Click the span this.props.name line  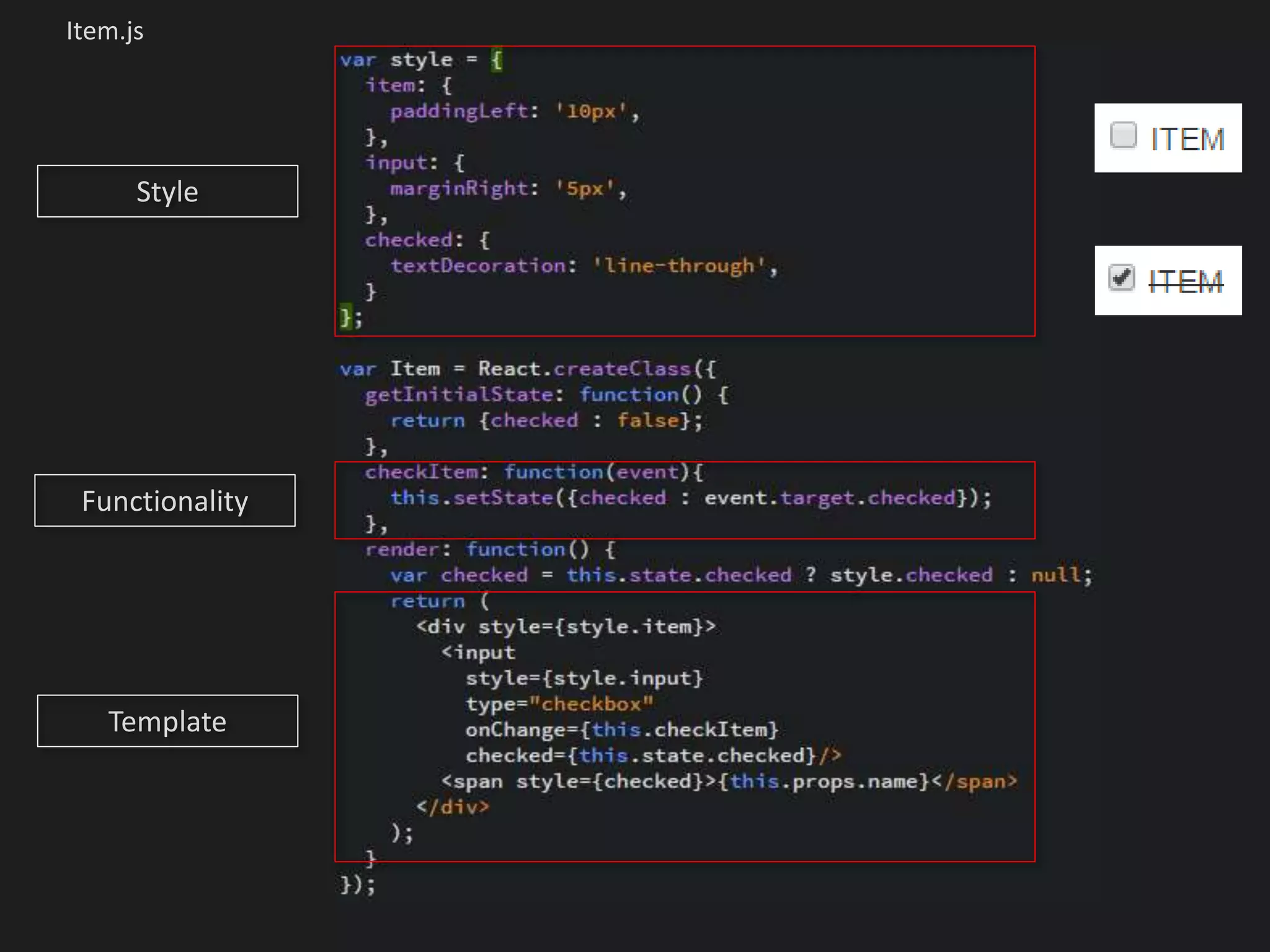click(729, 782)
